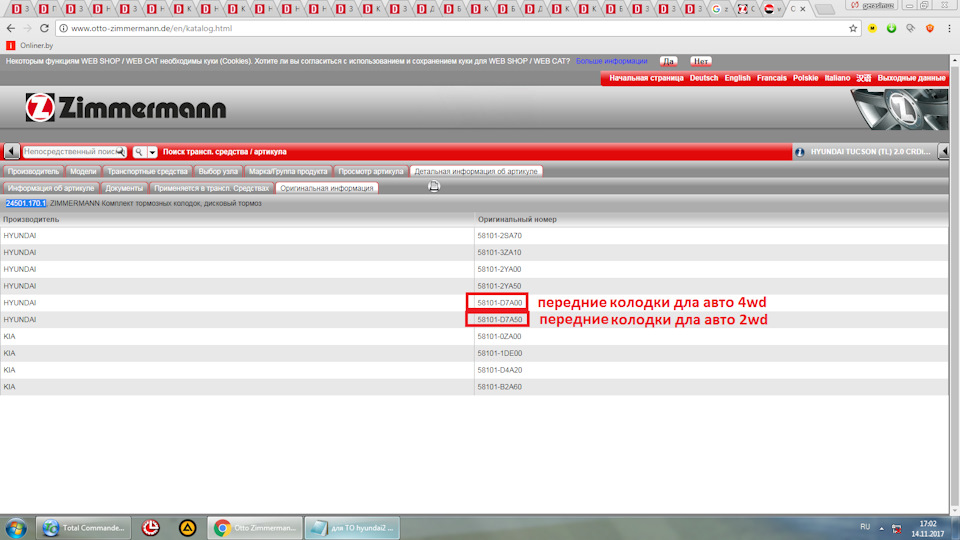Viewport: 960px width, 540px height.
Task: Decline cookies with the Нет button
Action: pyautogui.click(x=700, y=61)
